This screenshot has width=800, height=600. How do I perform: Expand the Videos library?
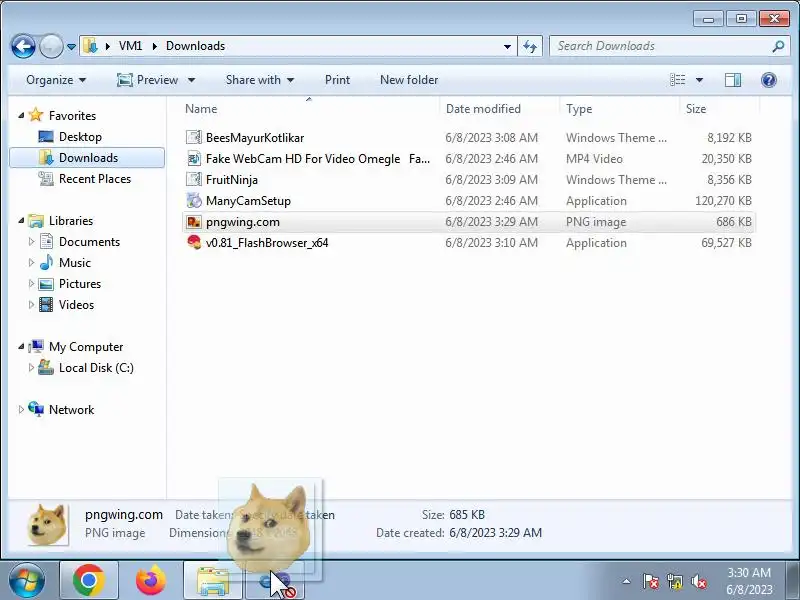[31, 304]
